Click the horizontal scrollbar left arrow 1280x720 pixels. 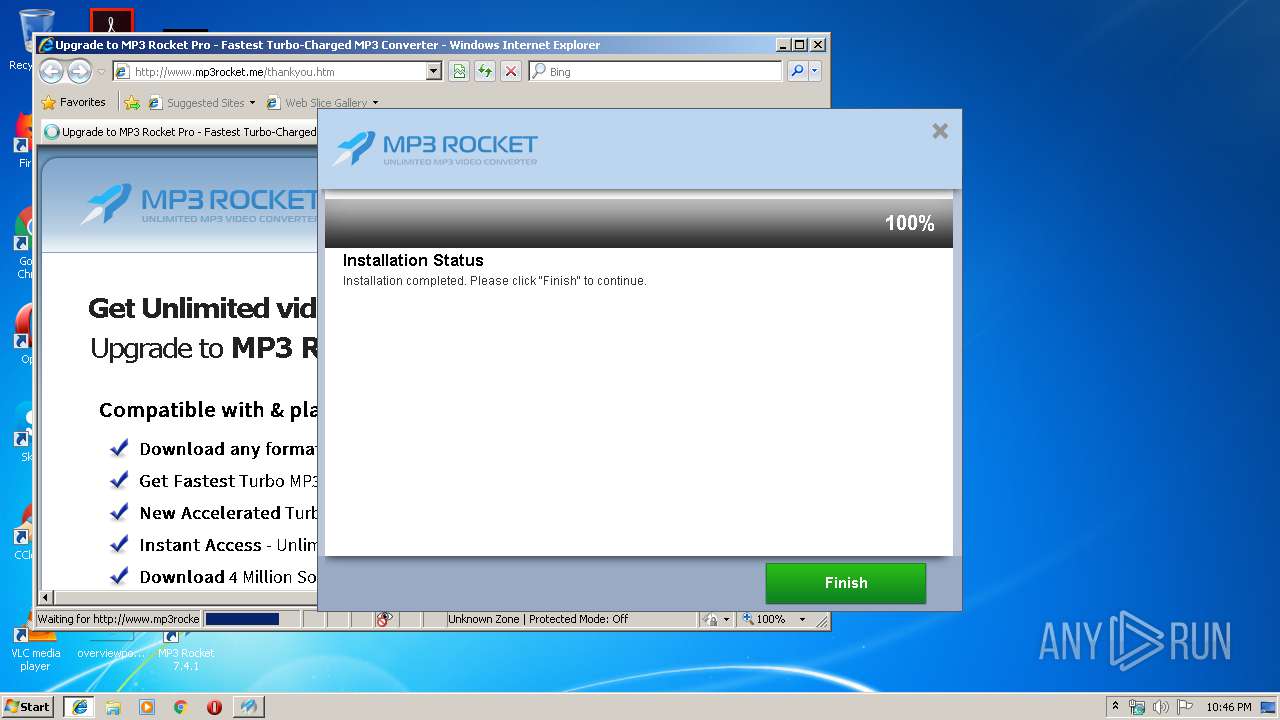[x=44, y=598]
